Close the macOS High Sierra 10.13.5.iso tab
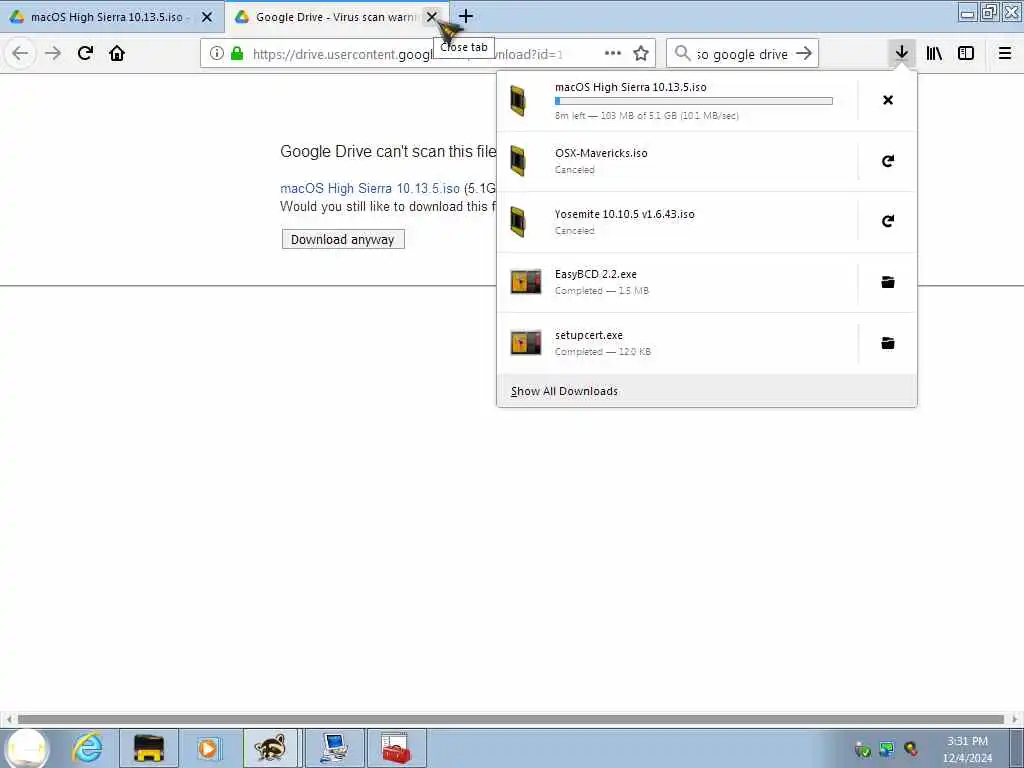This screenshot has height=768, width=1024. tap(207, 17)
